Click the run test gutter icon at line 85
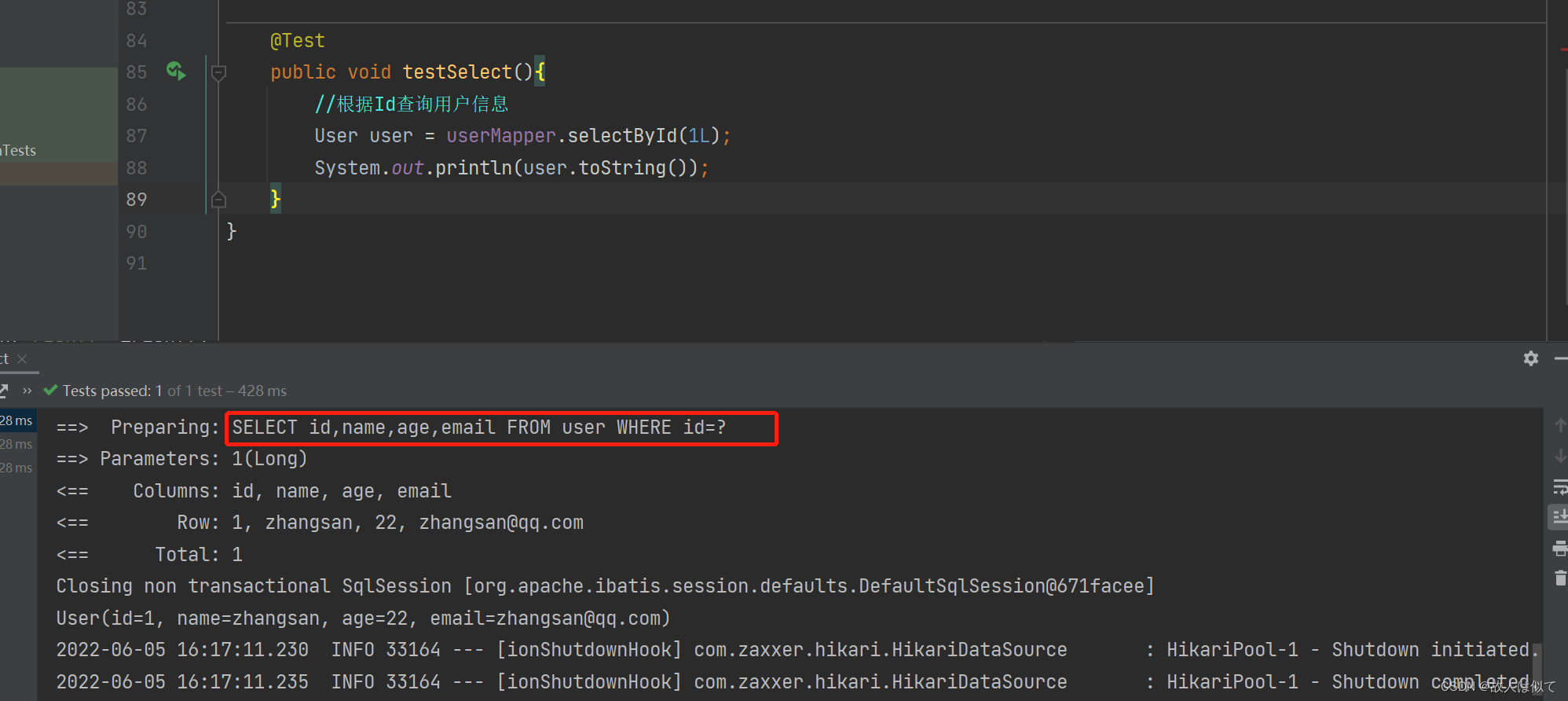This screenshot has height=701, width=1568. pos(176,72)
